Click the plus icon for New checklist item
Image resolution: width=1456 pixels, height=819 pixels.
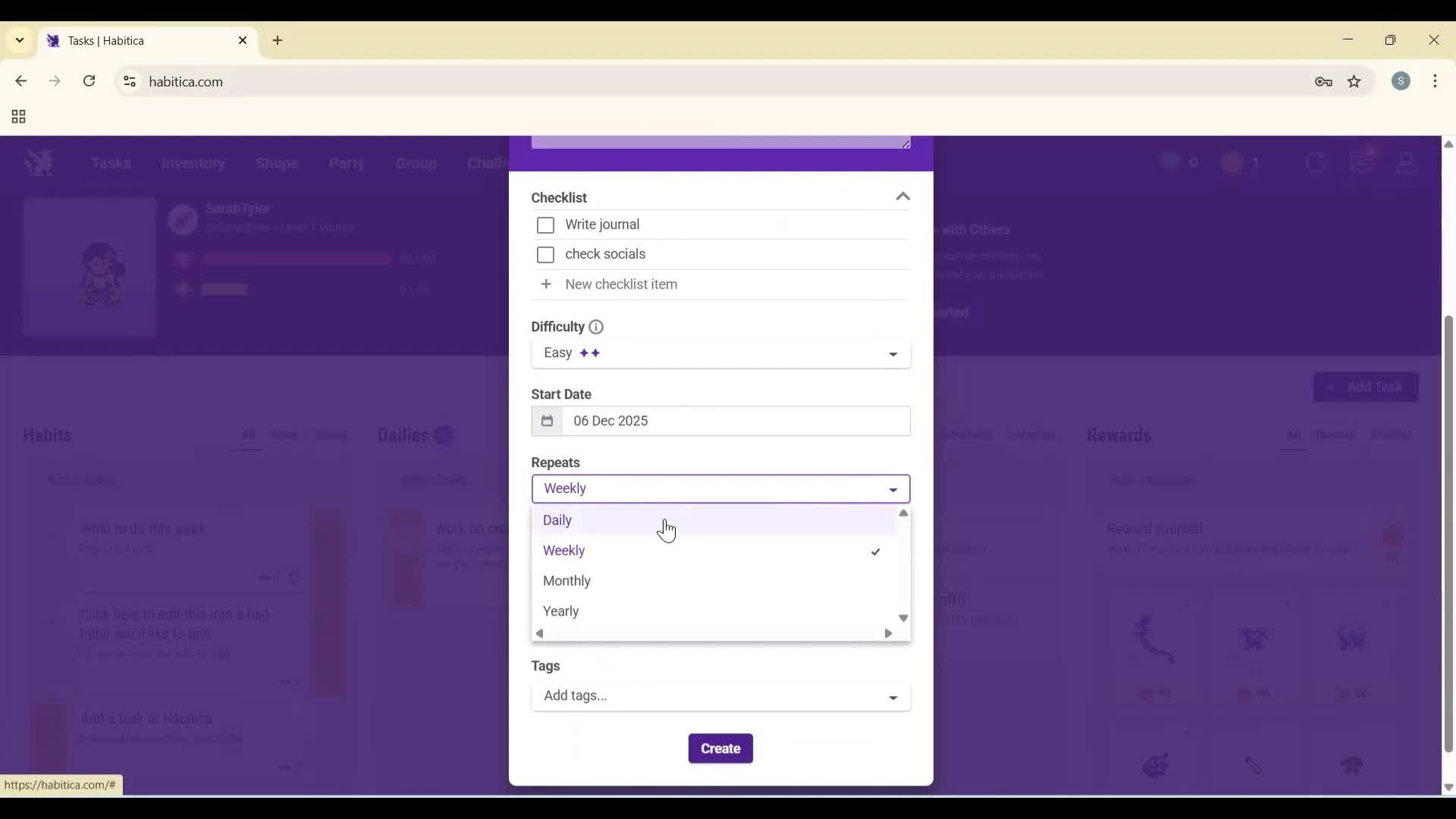[x=547, y=284]
